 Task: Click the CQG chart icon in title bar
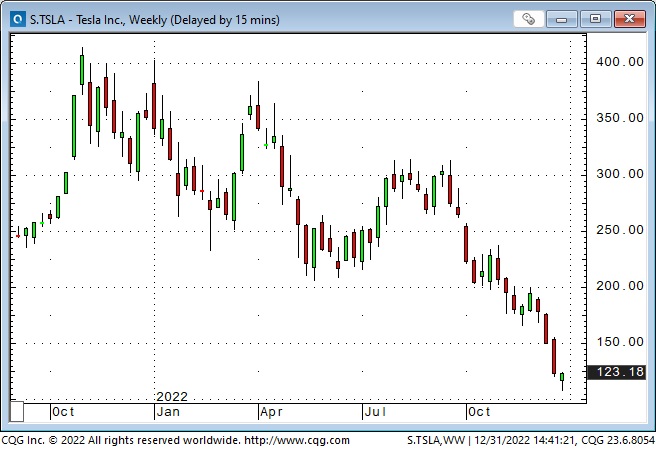tap(18, 19)
